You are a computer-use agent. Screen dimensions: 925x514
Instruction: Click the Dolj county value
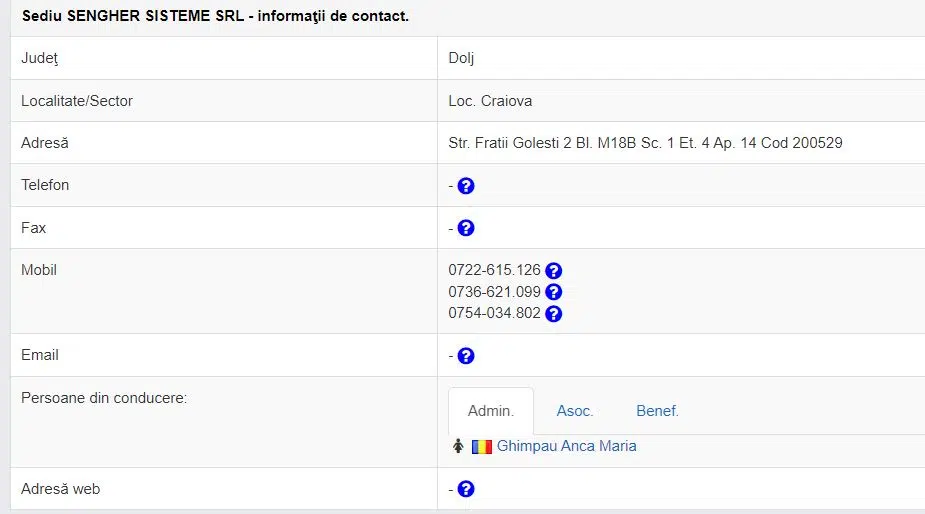pos(461,58)
